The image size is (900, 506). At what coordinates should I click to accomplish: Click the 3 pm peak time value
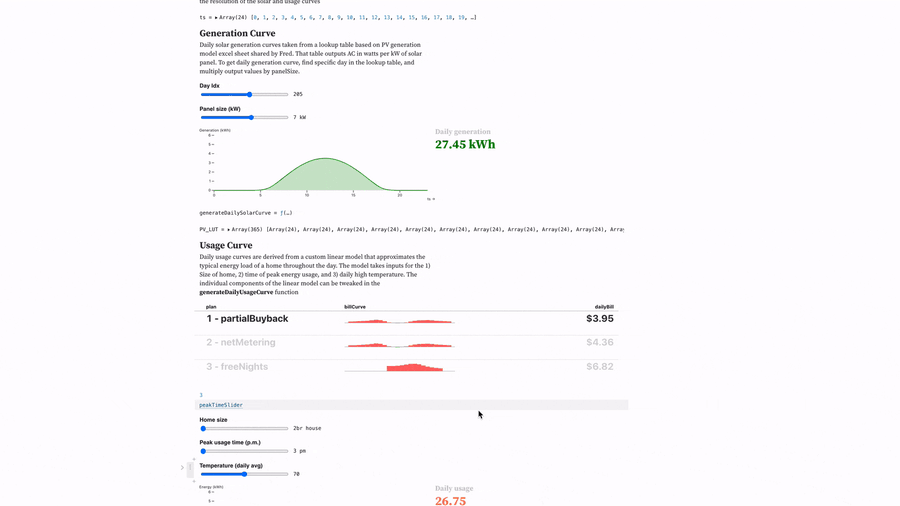point(300,451)
